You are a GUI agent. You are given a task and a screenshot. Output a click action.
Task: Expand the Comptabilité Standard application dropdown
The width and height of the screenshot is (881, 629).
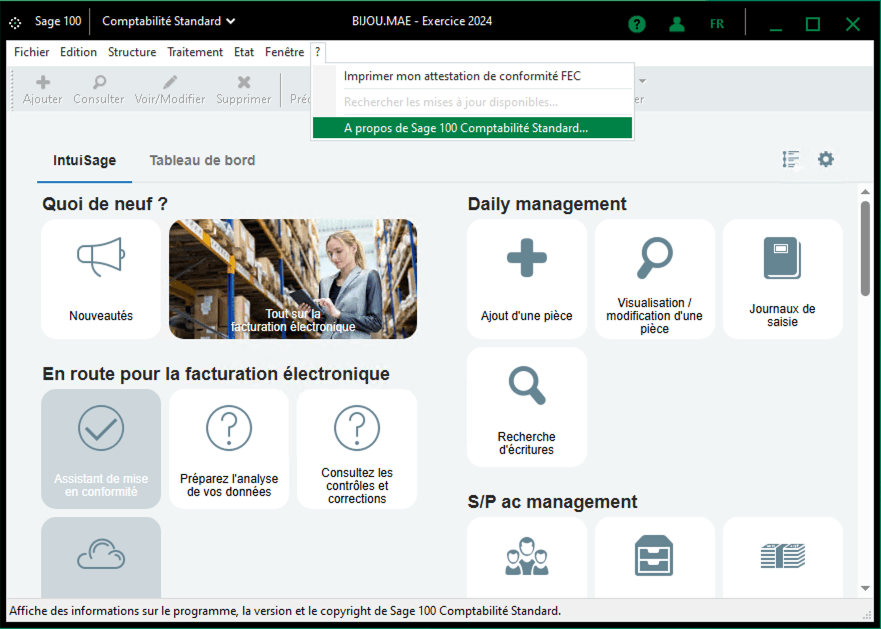point(169,21)
